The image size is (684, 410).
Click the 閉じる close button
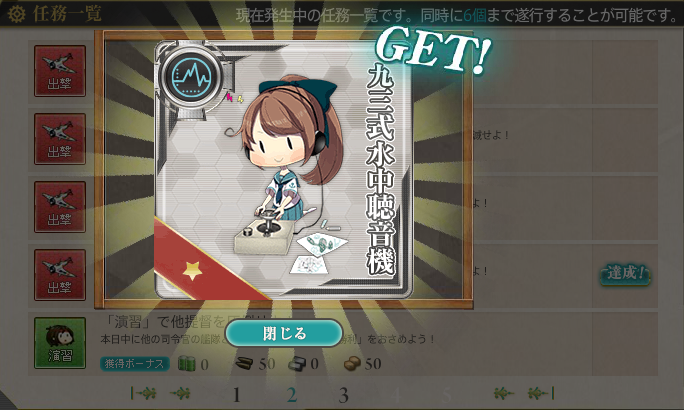284,333
